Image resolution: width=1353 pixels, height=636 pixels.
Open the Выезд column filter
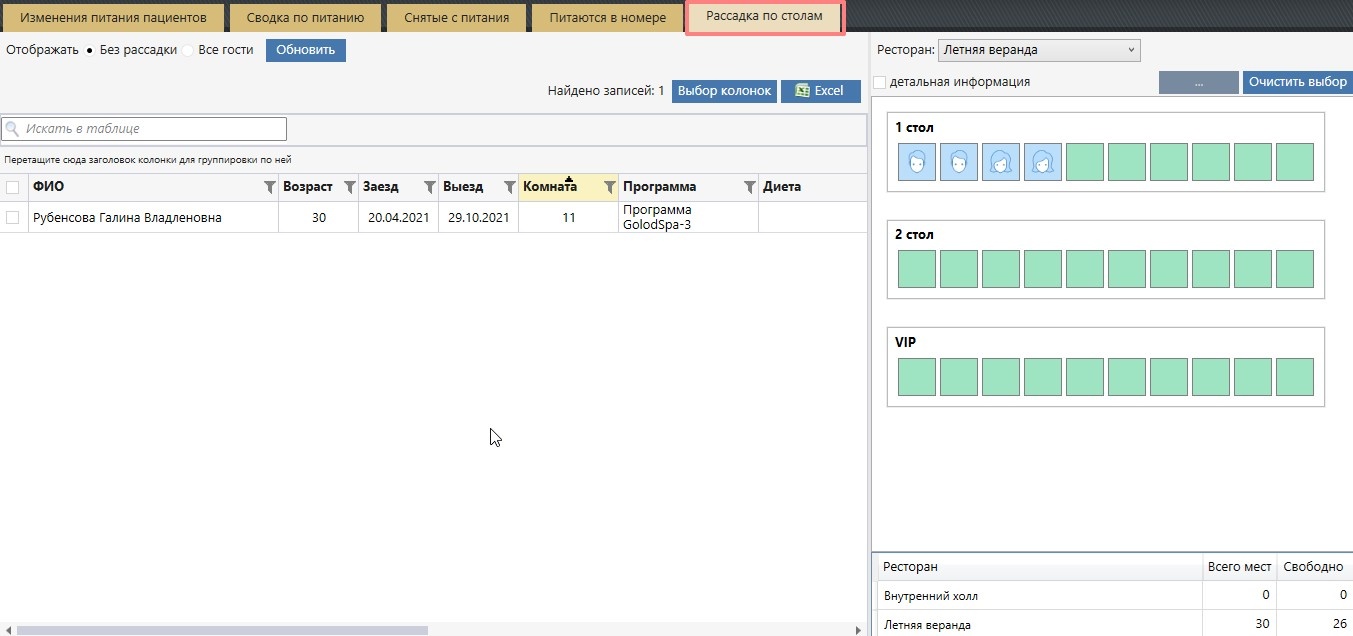pos(509,187)
